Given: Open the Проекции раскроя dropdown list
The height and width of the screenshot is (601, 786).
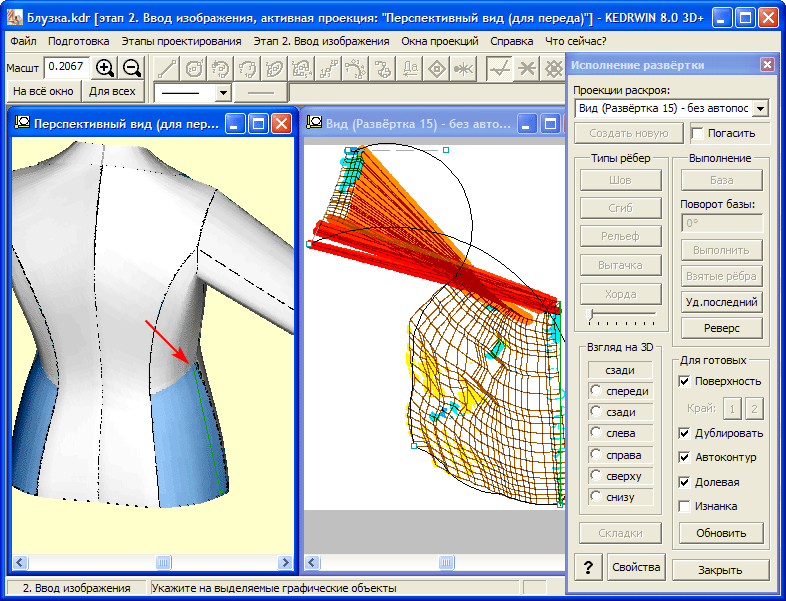Looking at the screenshot, I should [x=760, y=108].
